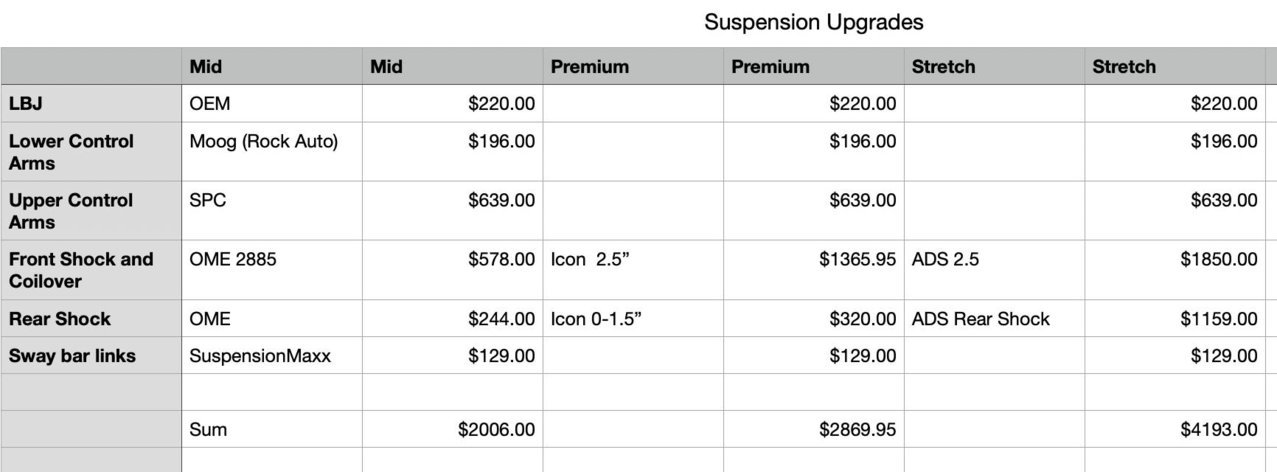
Task: Select the OEM cell in the LBJ row
Action: (271, 103)
